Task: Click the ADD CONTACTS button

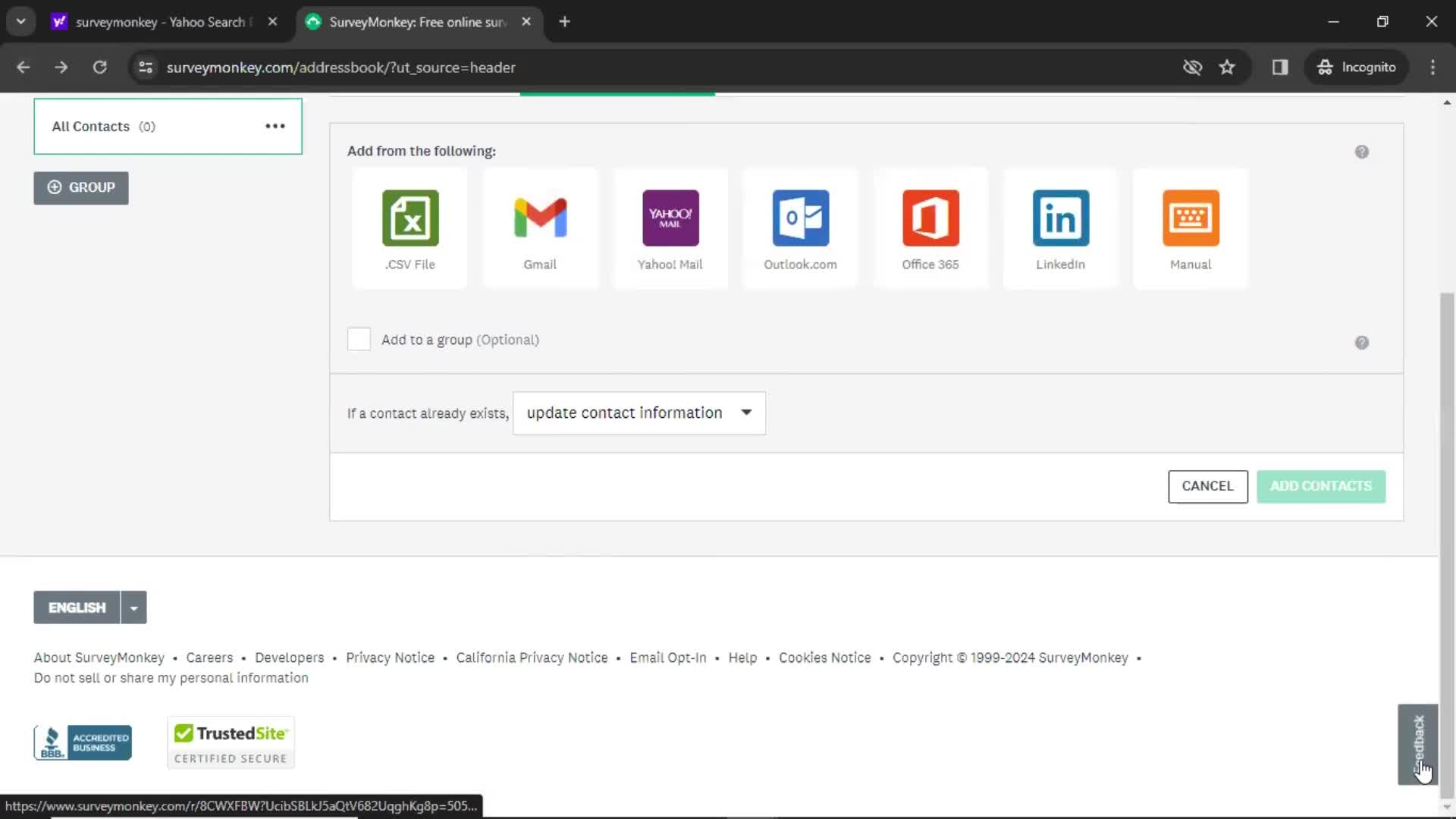Action: pyautogui.click(x=1322, y=485)
